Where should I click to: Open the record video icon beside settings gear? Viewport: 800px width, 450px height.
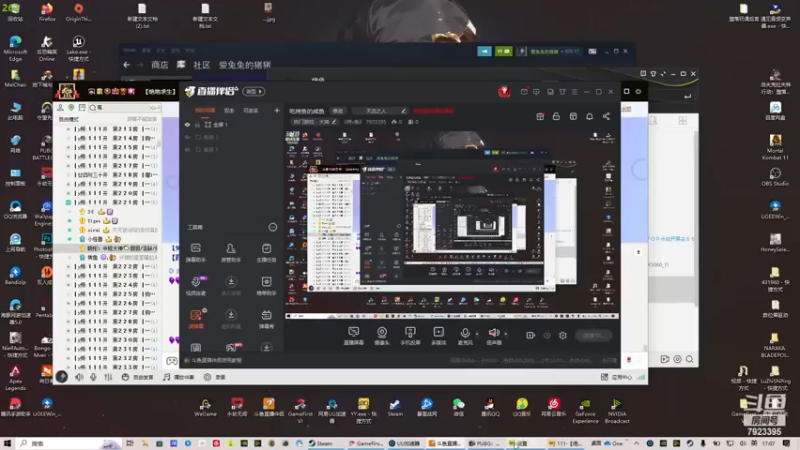click(531, 335)
